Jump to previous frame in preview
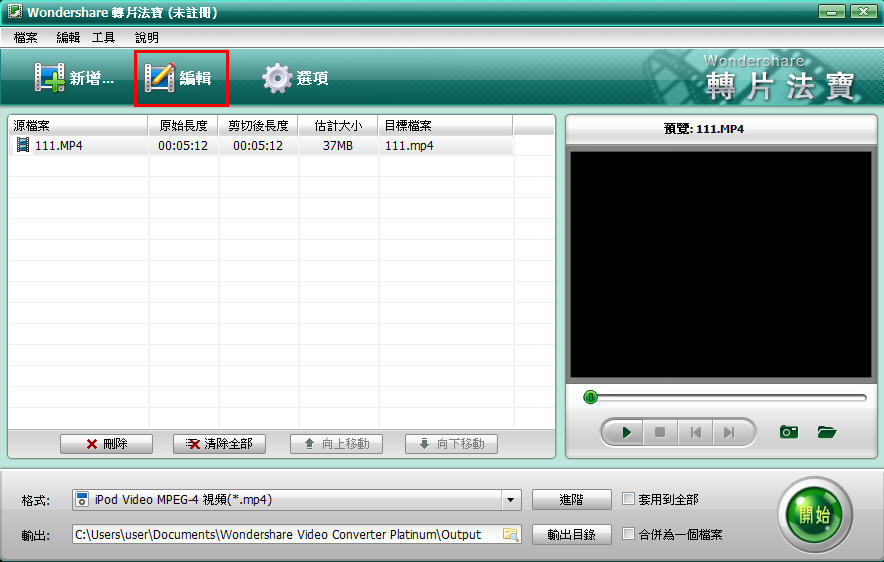The image size is (884, 562). (695, 432)
